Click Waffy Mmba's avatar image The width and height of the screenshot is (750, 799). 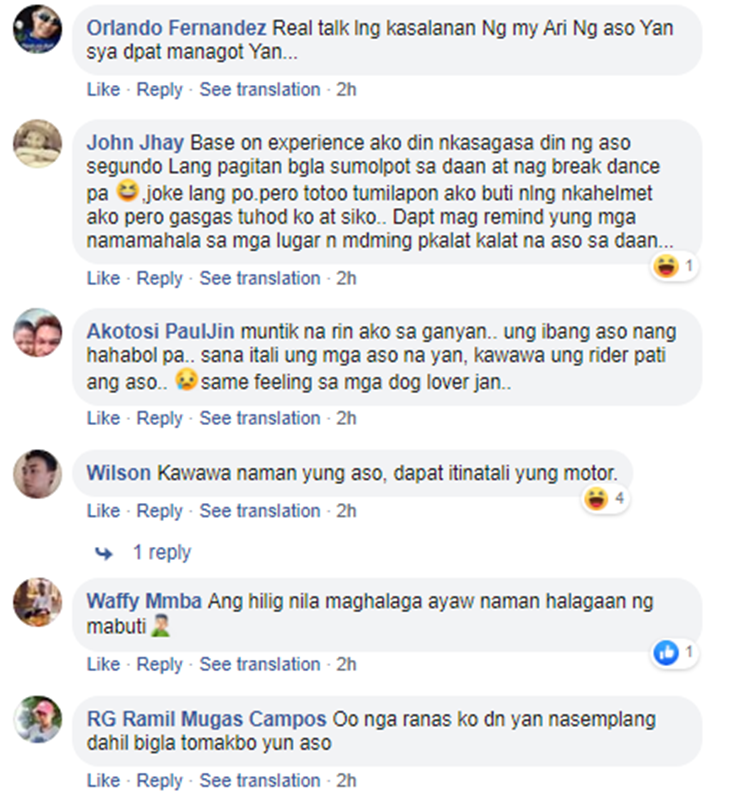pyautogui.click(x=37, y=602)
